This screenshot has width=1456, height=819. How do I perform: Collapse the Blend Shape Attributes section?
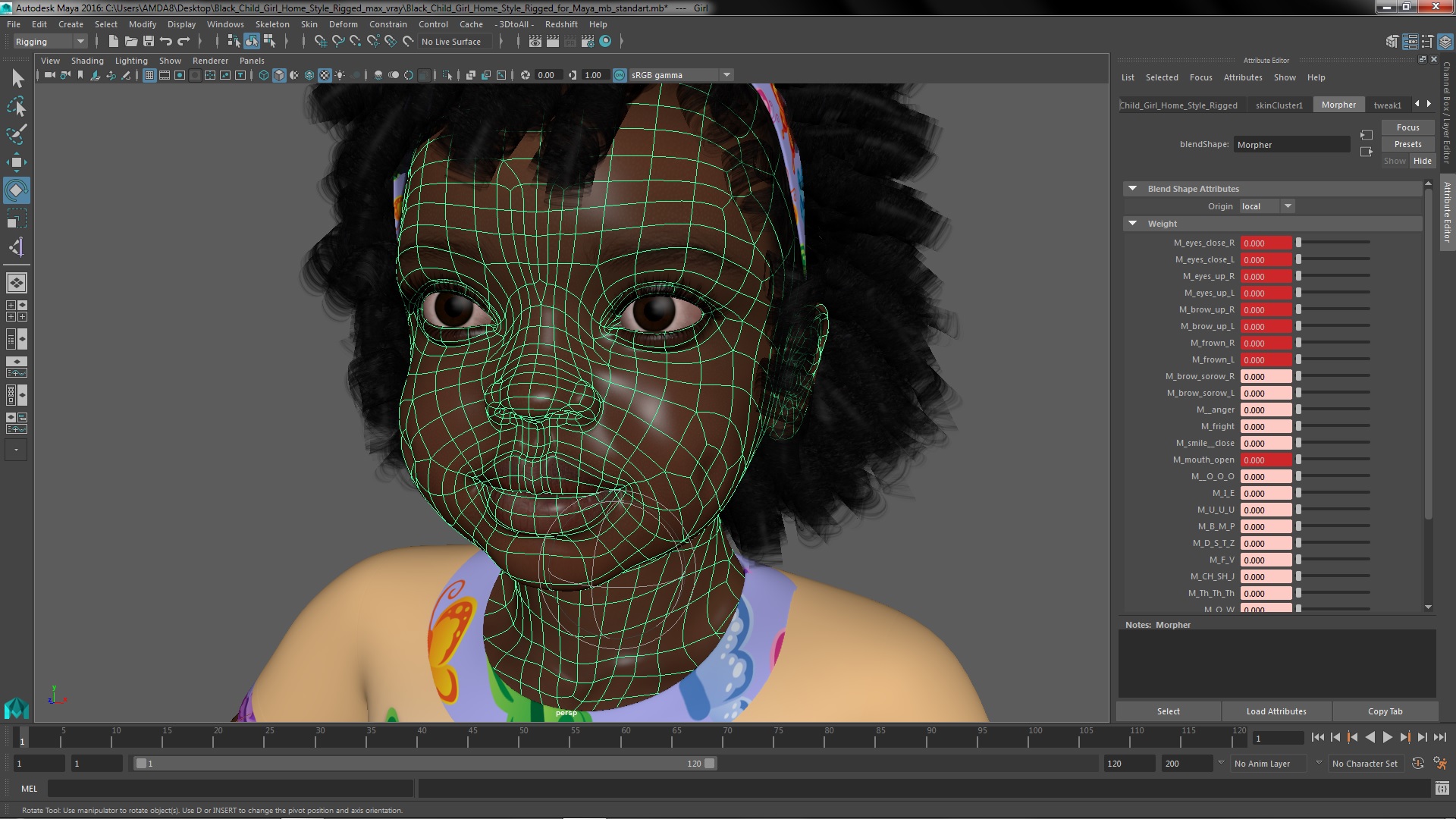click(x=1132, y=189)
